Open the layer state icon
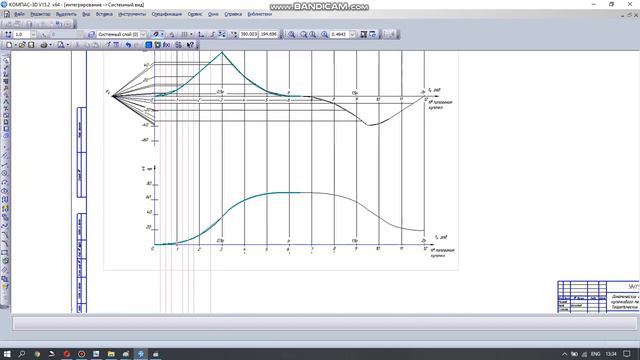 [x=91, y=35]
